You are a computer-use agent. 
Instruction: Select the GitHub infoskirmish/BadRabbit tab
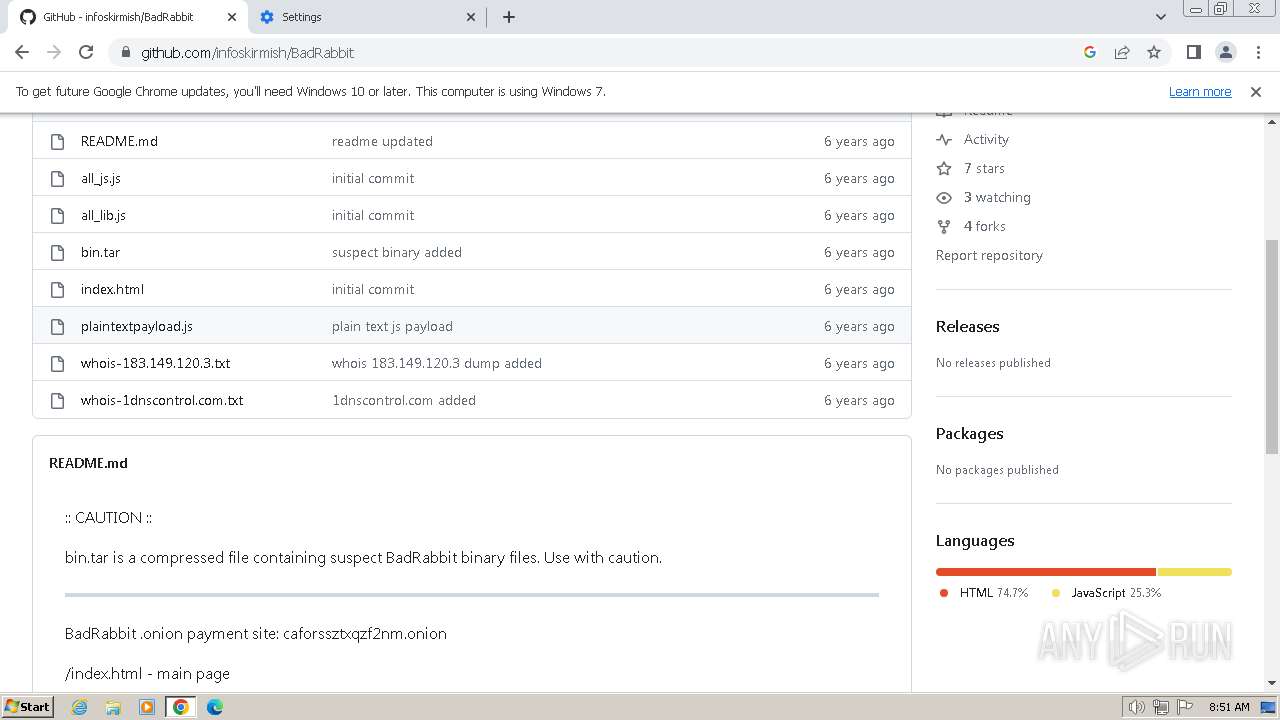click(127, 17)
